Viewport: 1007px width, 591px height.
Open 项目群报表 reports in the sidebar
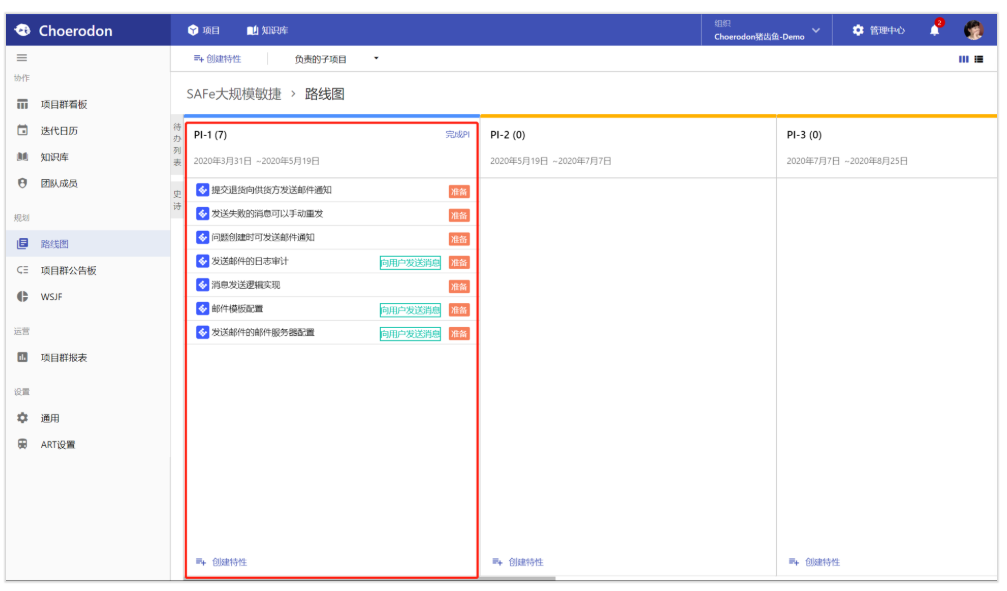coord(63,357)
